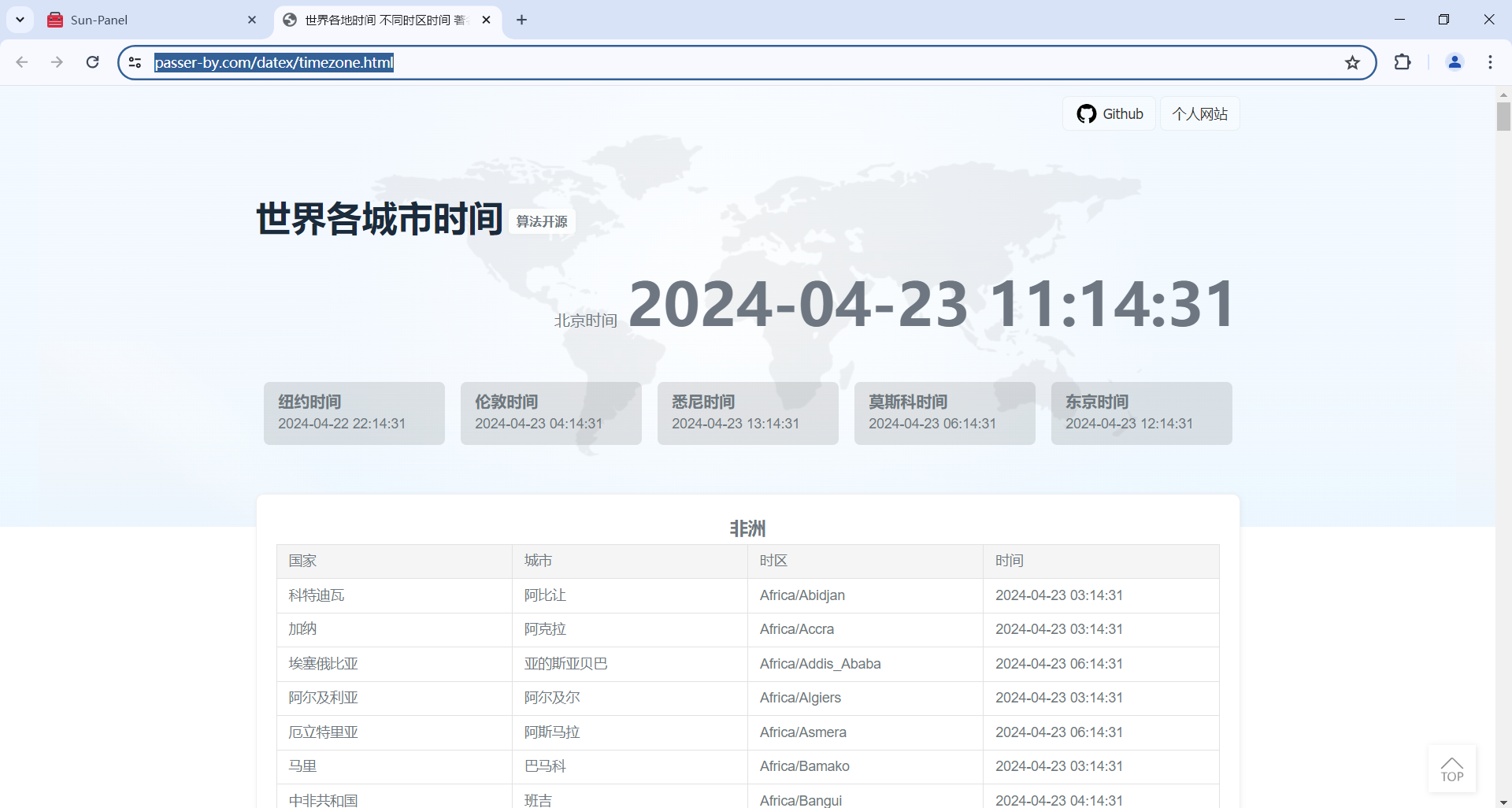
Task: Reload the current page
Action: [92, 62]
